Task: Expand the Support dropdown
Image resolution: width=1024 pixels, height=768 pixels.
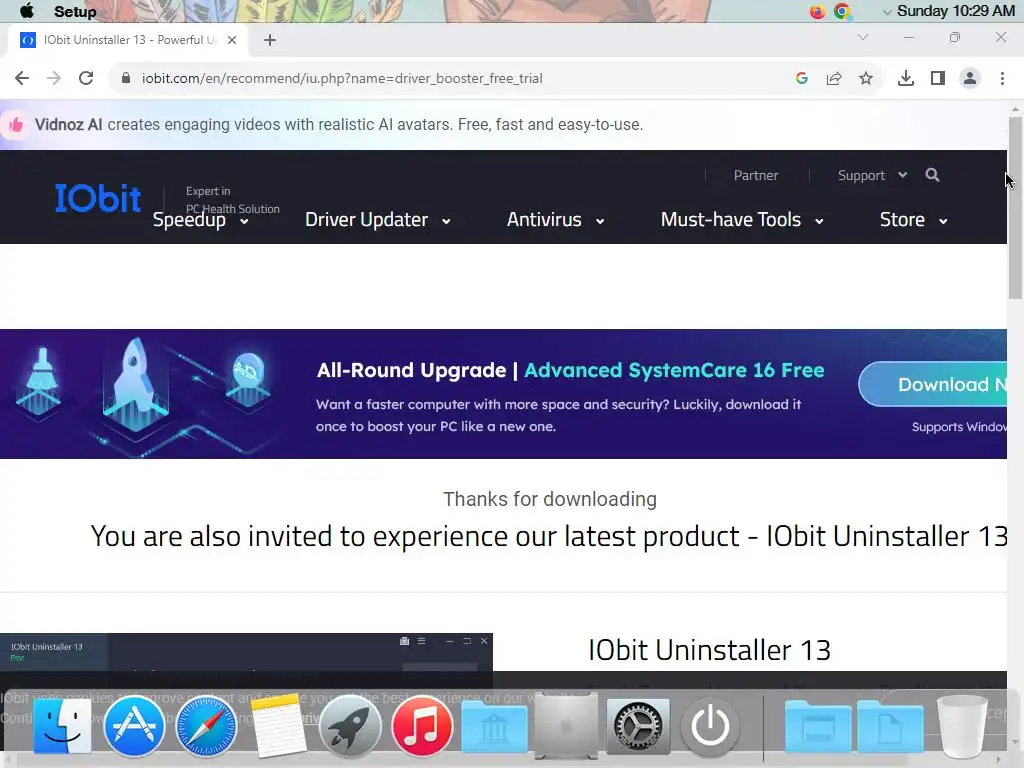Action: (x=872, y=175)
